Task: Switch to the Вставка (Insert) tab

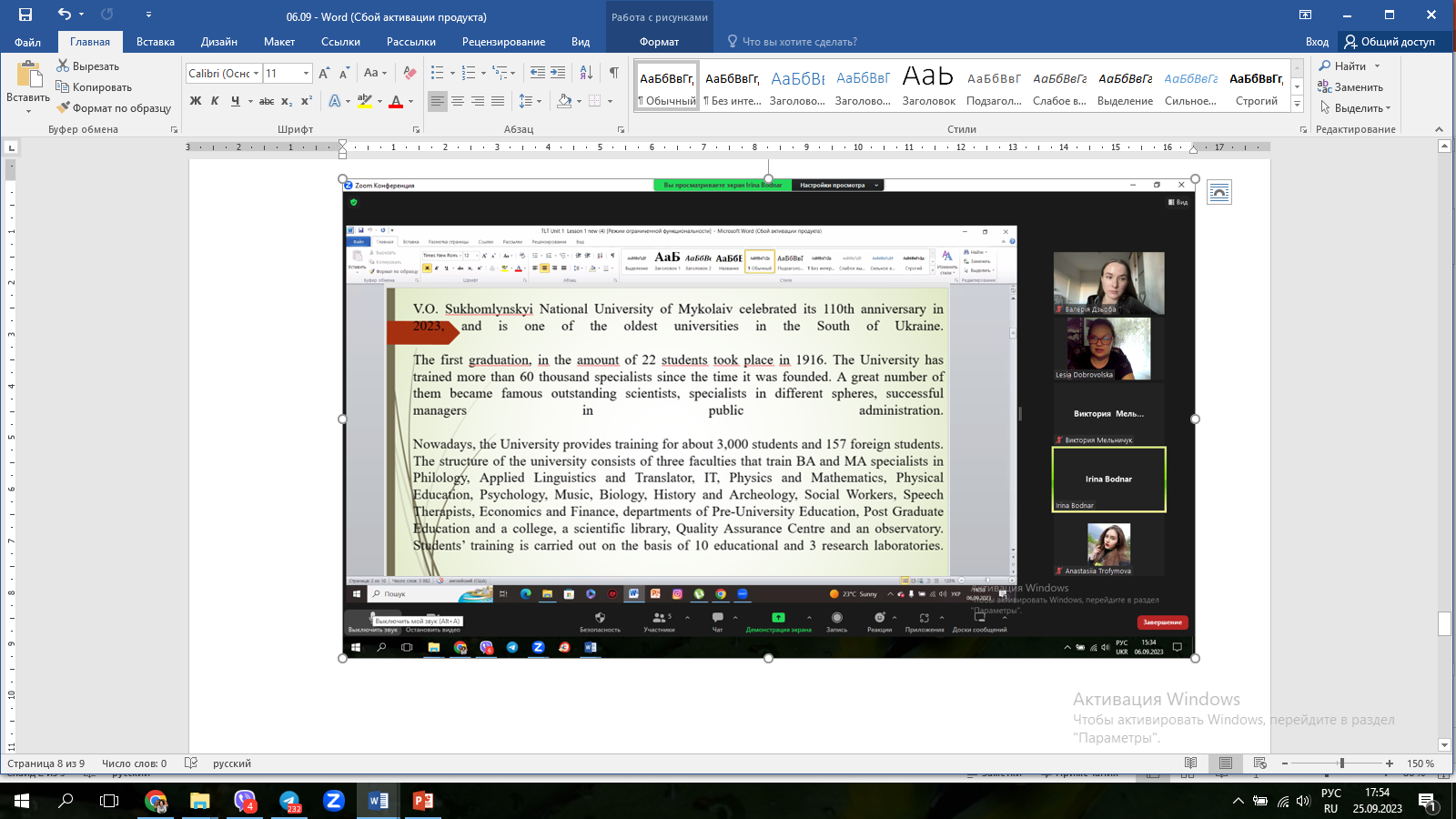Action: (156, 42)
